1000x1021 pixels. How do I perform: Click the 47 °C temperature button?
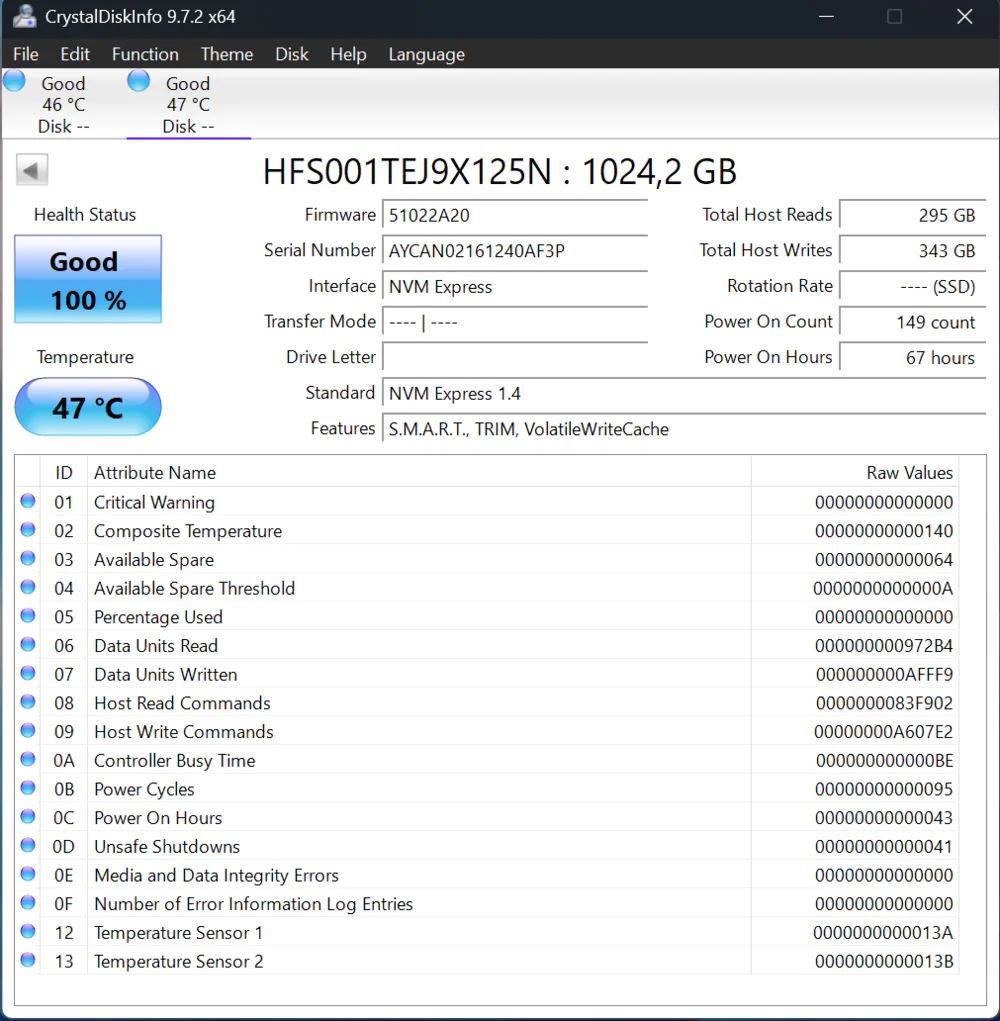point(88,407)
